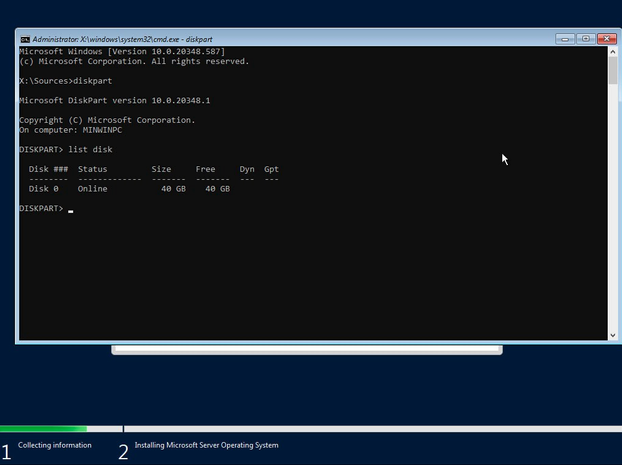
Task: Click the empty DISKPART> prompt line
Action: click(46, 208)
